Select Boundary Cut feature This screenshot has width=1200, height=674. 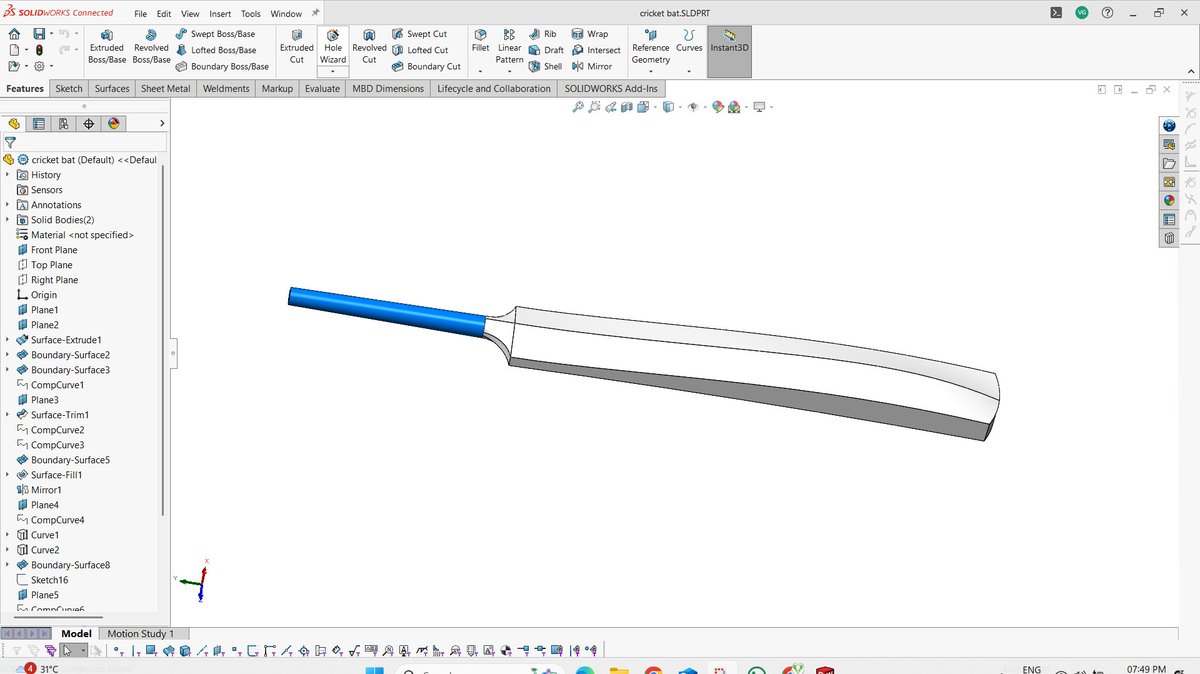(x=426, y=67)
